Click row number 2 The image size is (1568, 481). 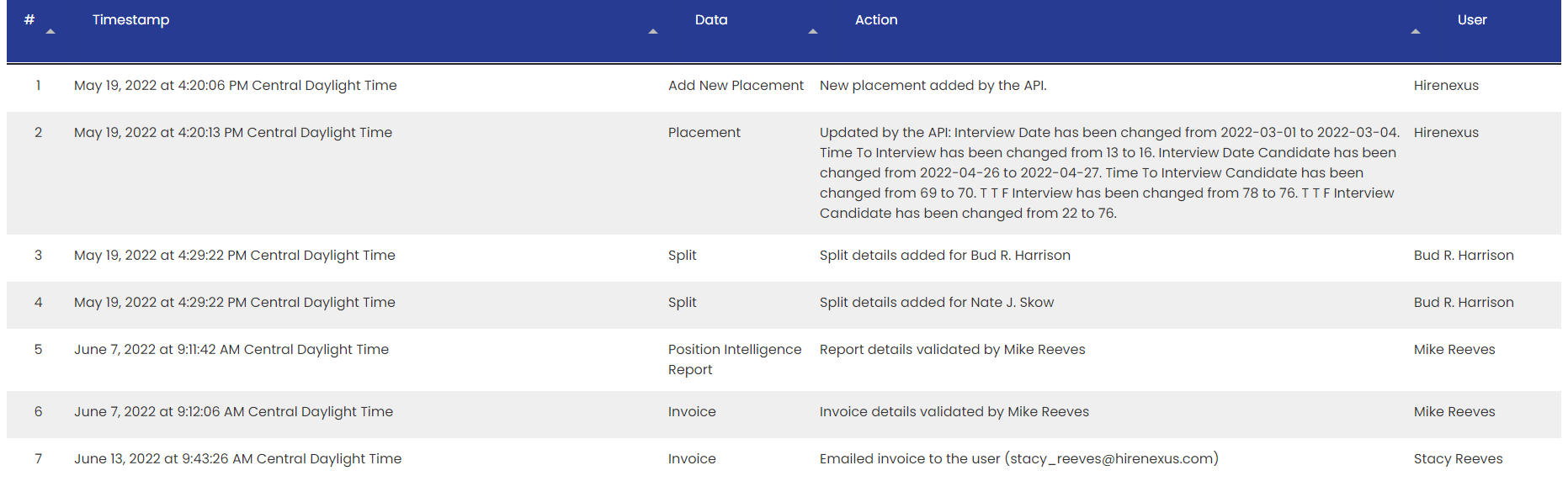[x=38, y=132]
